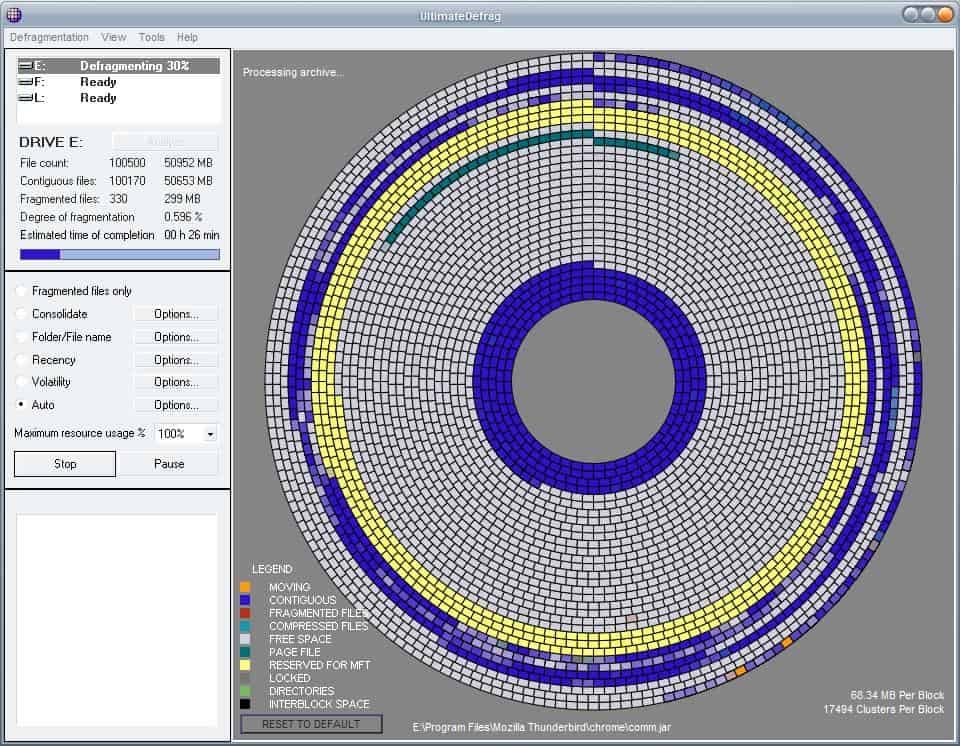Click the 'DRIVE E:' heading
The height and width of the screenshot is (746, 960).
51,142
